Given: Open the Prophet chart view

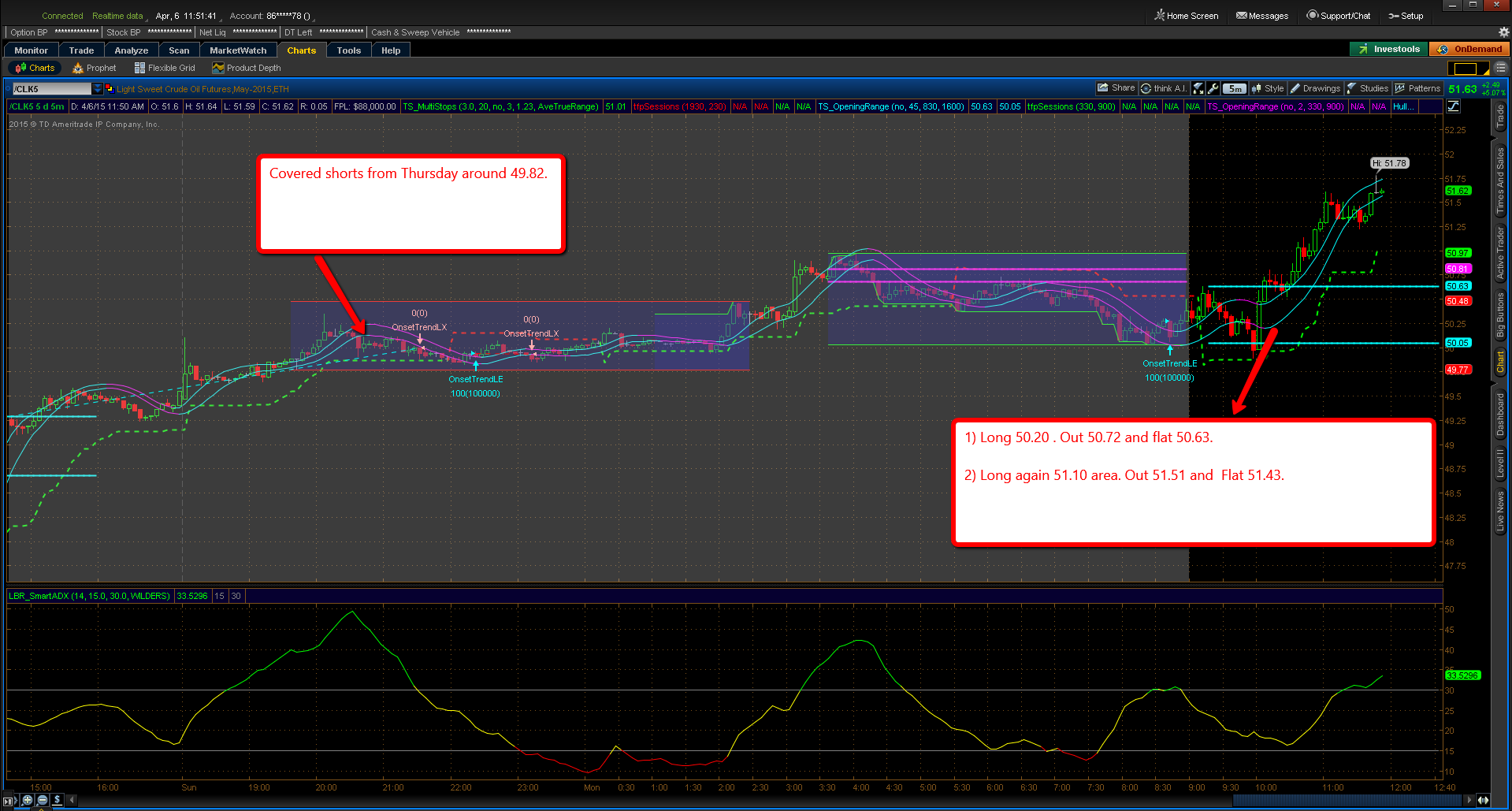Looking at the screenshot, I should (x=95, y=68).
